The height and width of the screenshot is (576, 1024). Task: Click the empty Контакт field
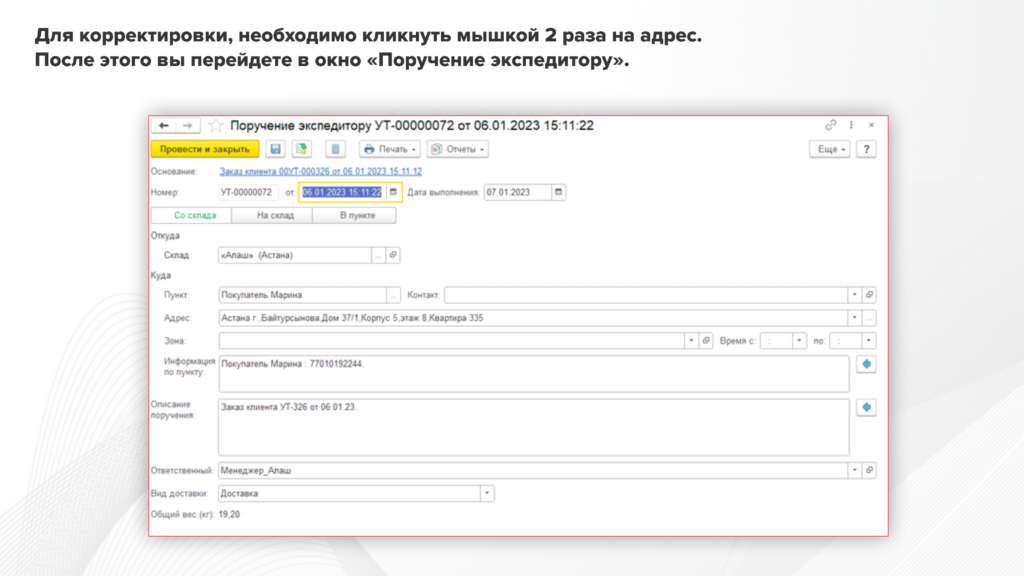coord(646,295)
